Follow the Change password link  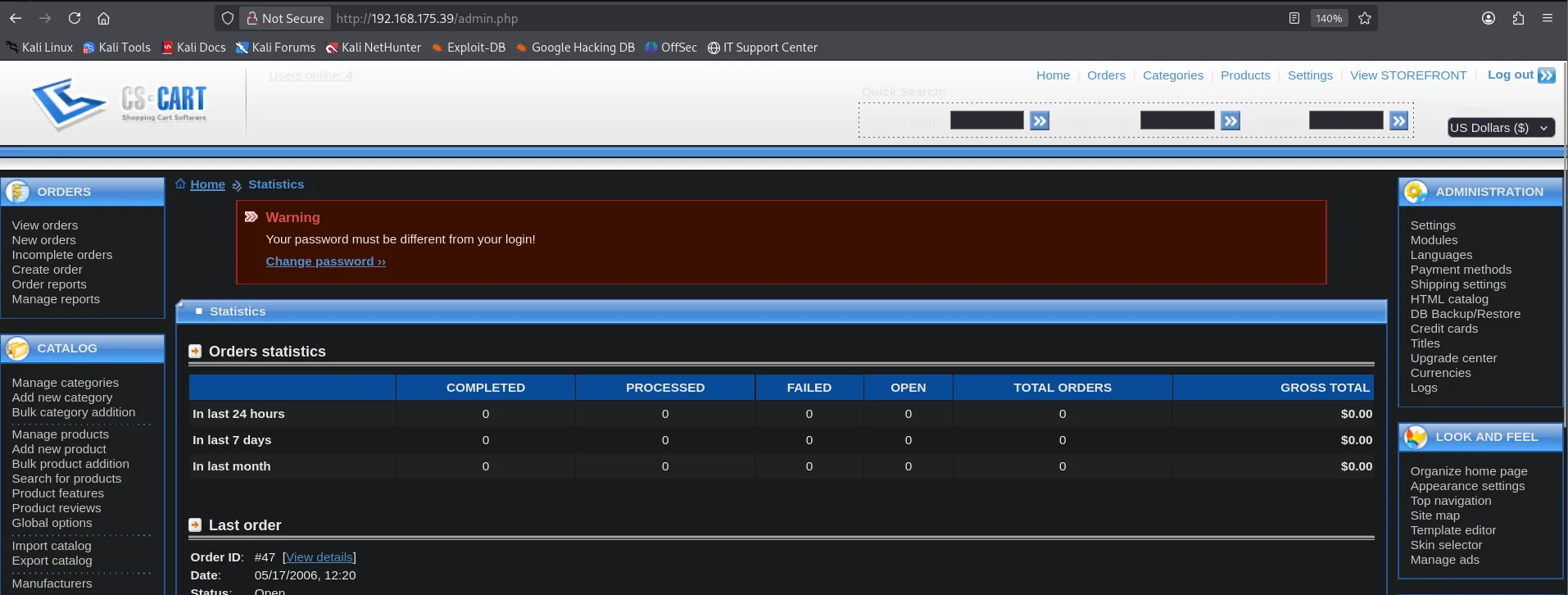[x=325, y=261]
